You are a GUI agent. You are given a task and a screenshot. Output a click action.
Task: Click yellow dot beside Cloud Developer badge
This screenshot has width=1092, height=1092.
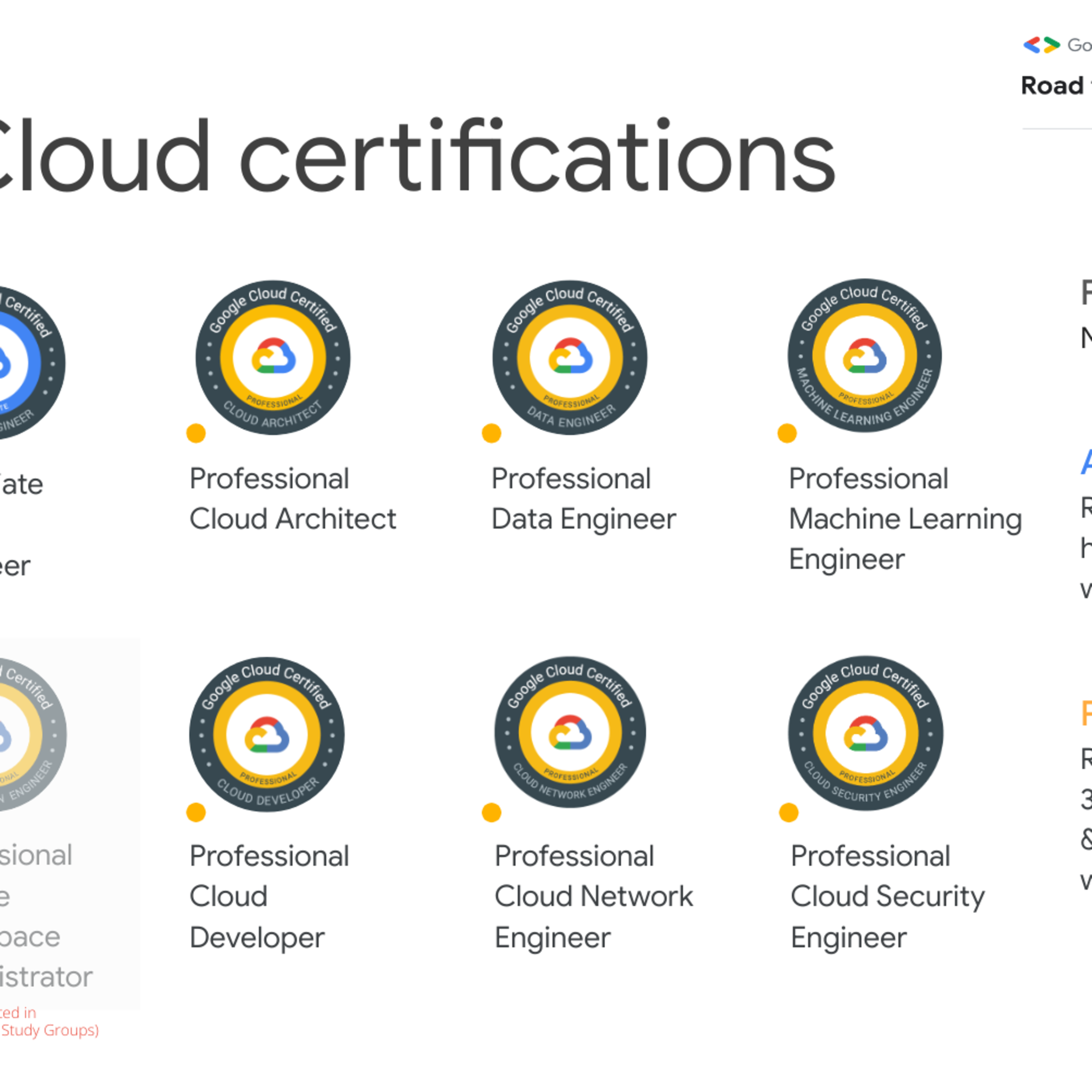[x=196, y=812]
